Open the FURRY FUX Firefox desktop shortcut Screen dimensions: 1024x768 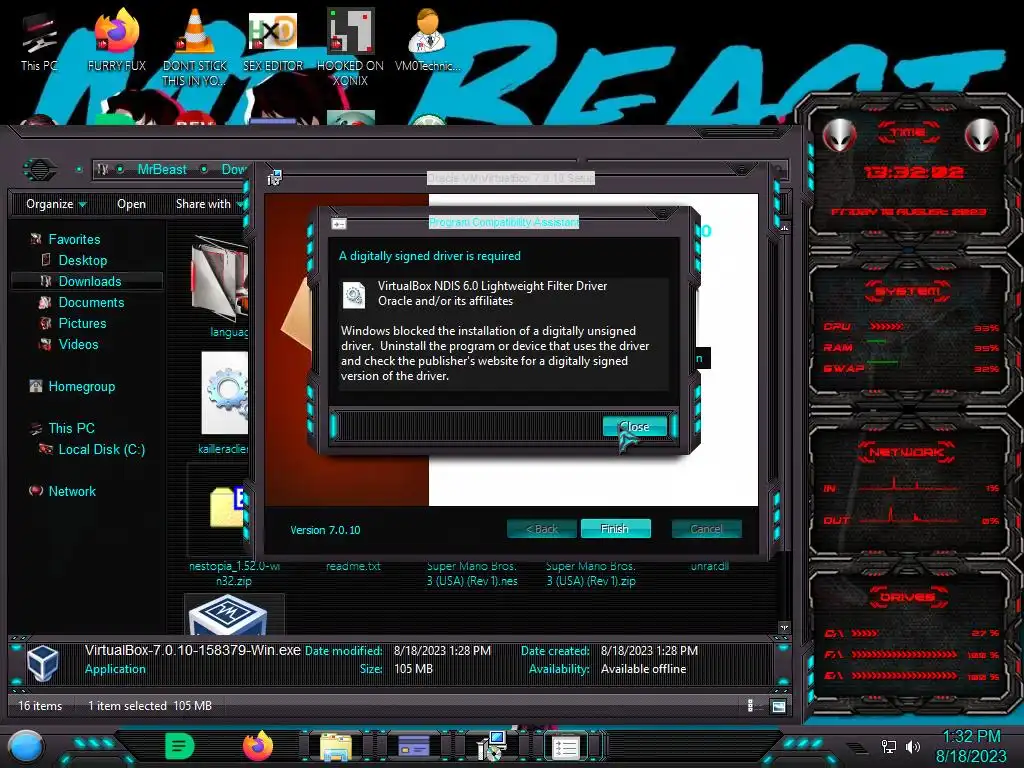coord(116,40)
